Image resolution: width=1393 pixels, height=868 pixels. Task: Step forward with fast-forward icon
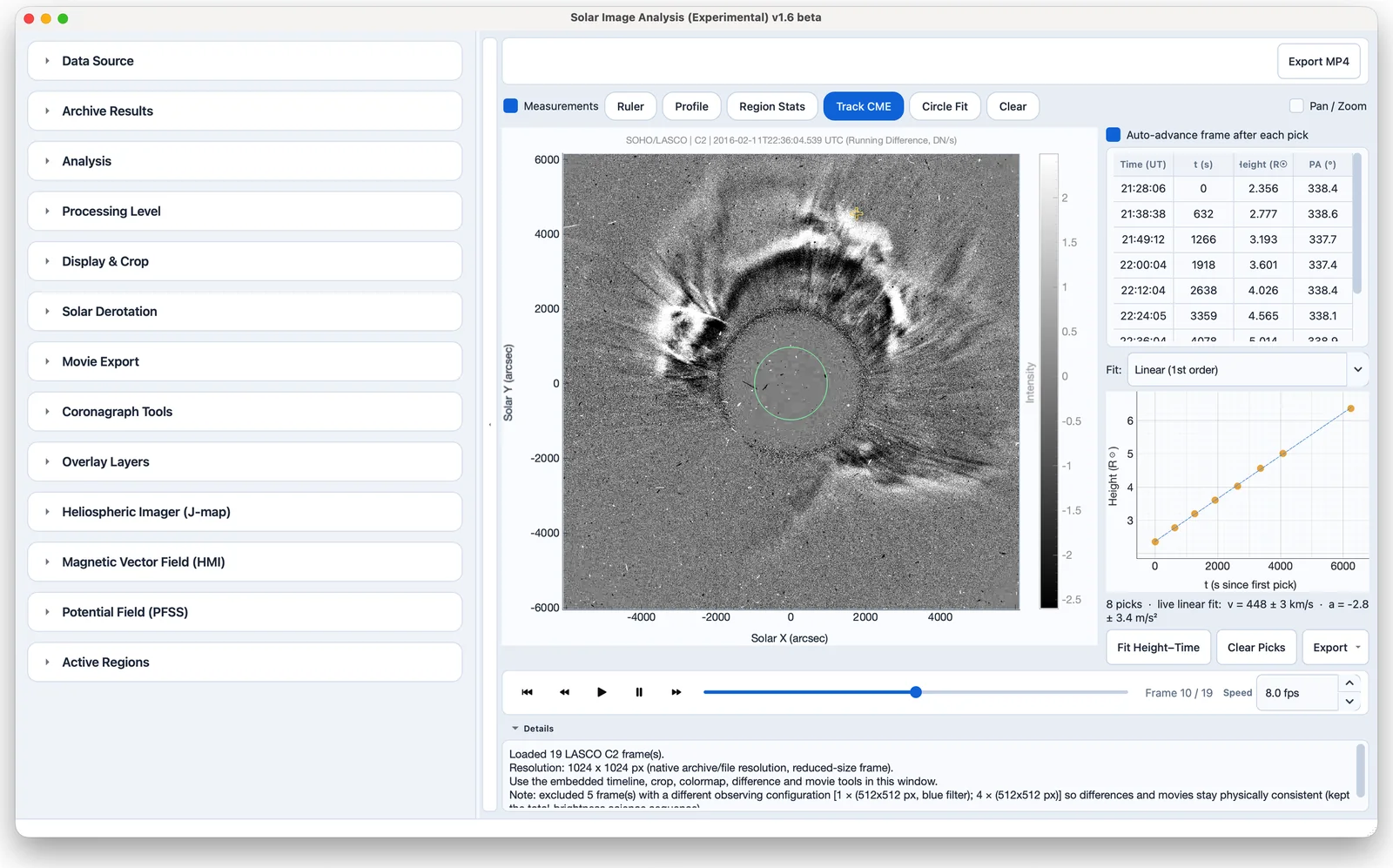click(676, 692)
